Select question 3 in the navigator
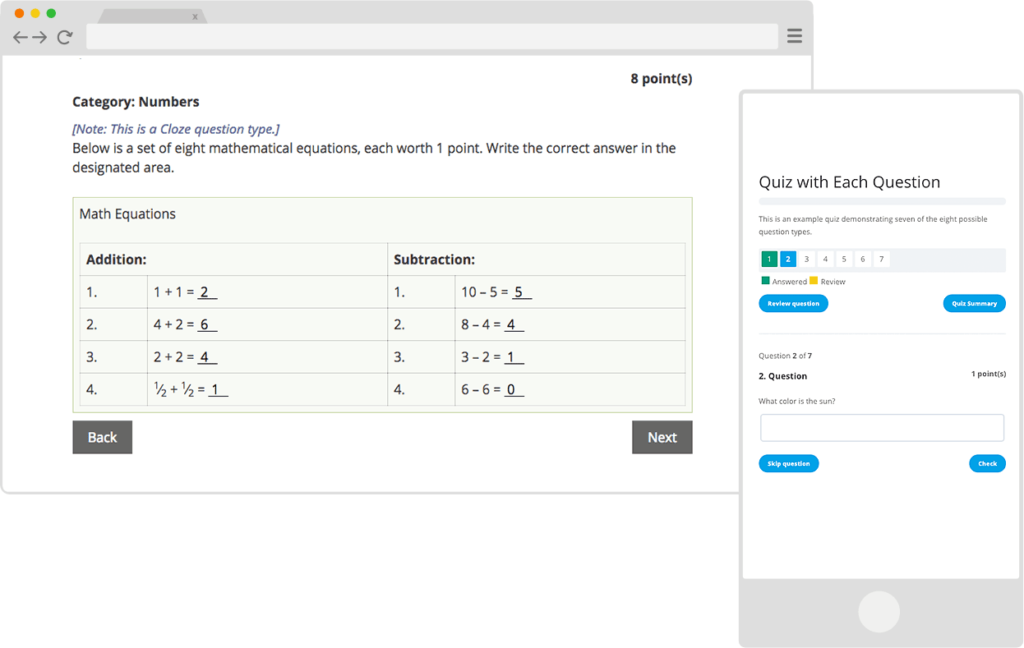The height and width of the screenshot is (648, 1024). [x=807, y=259]
